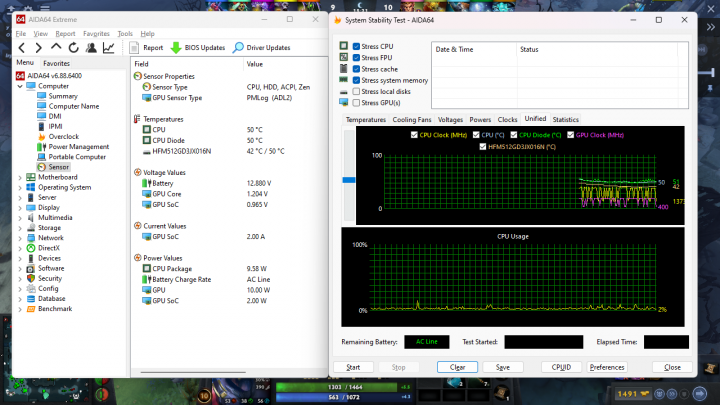This screenshot has width=720, height=405.
Task: Switch to the Cooling Fans tab
Action: [x=412, y=119]
